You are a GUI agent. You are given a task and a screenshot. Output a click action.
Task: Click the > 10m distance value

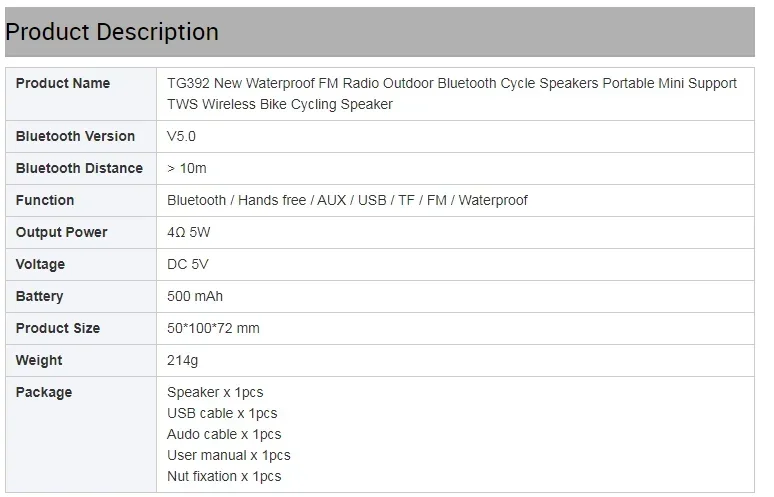pyautogui.click(x=187, y=168)
